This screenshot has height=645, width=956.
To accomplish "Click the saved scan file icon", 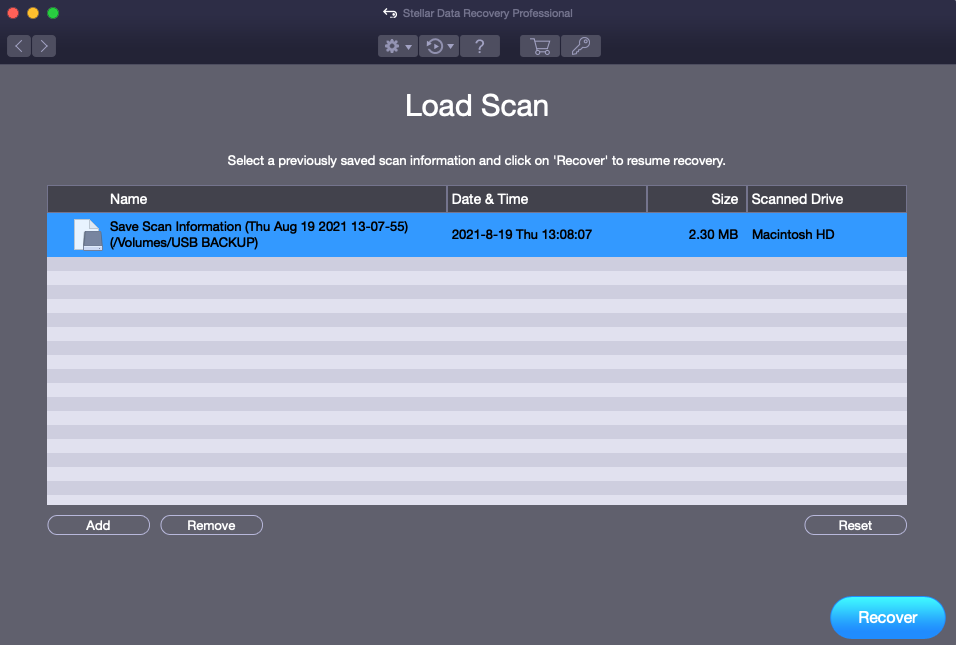I will coord(87,235).
